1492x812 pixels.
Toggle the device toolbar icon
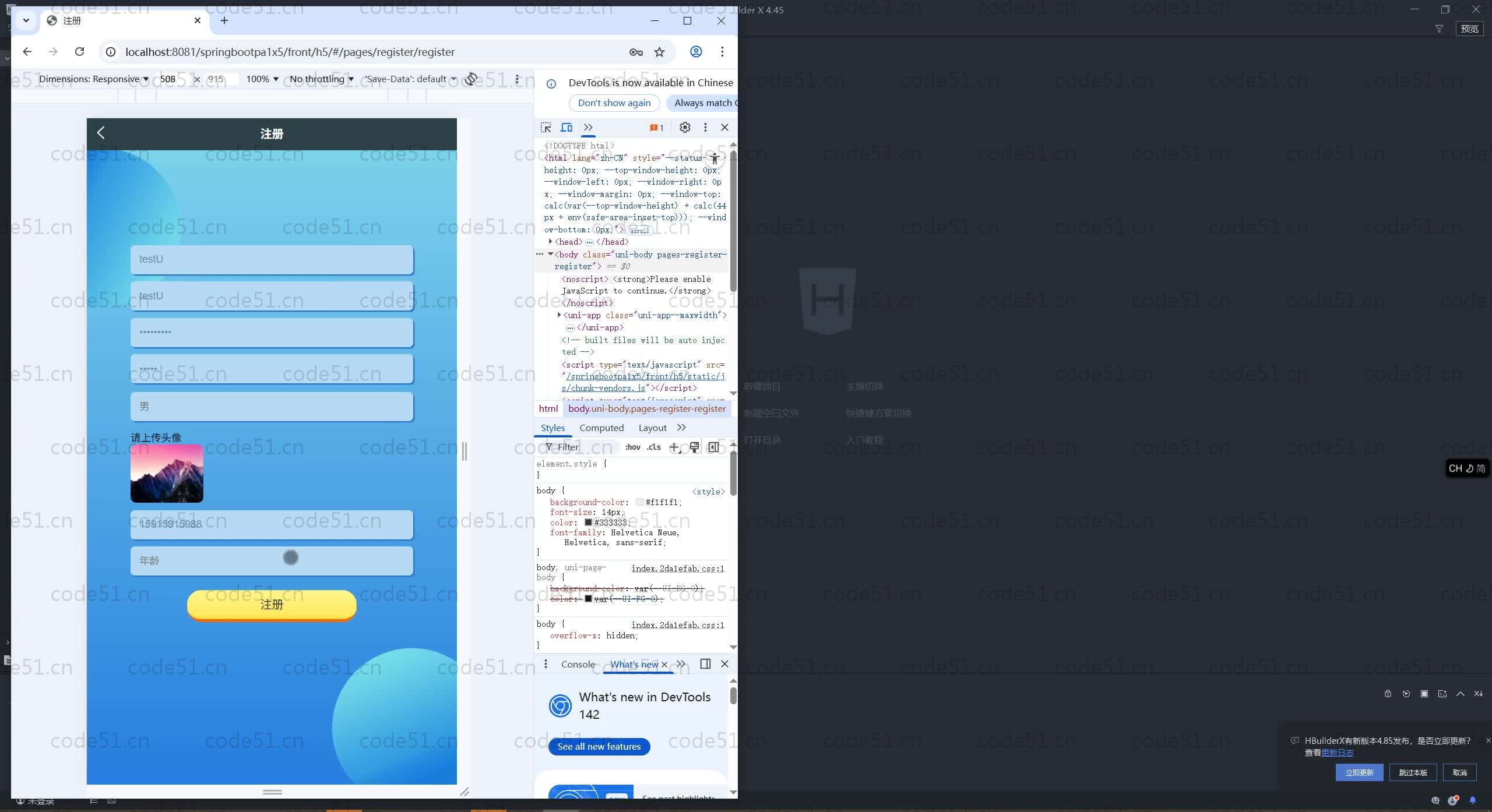click(x=566, y=127)
